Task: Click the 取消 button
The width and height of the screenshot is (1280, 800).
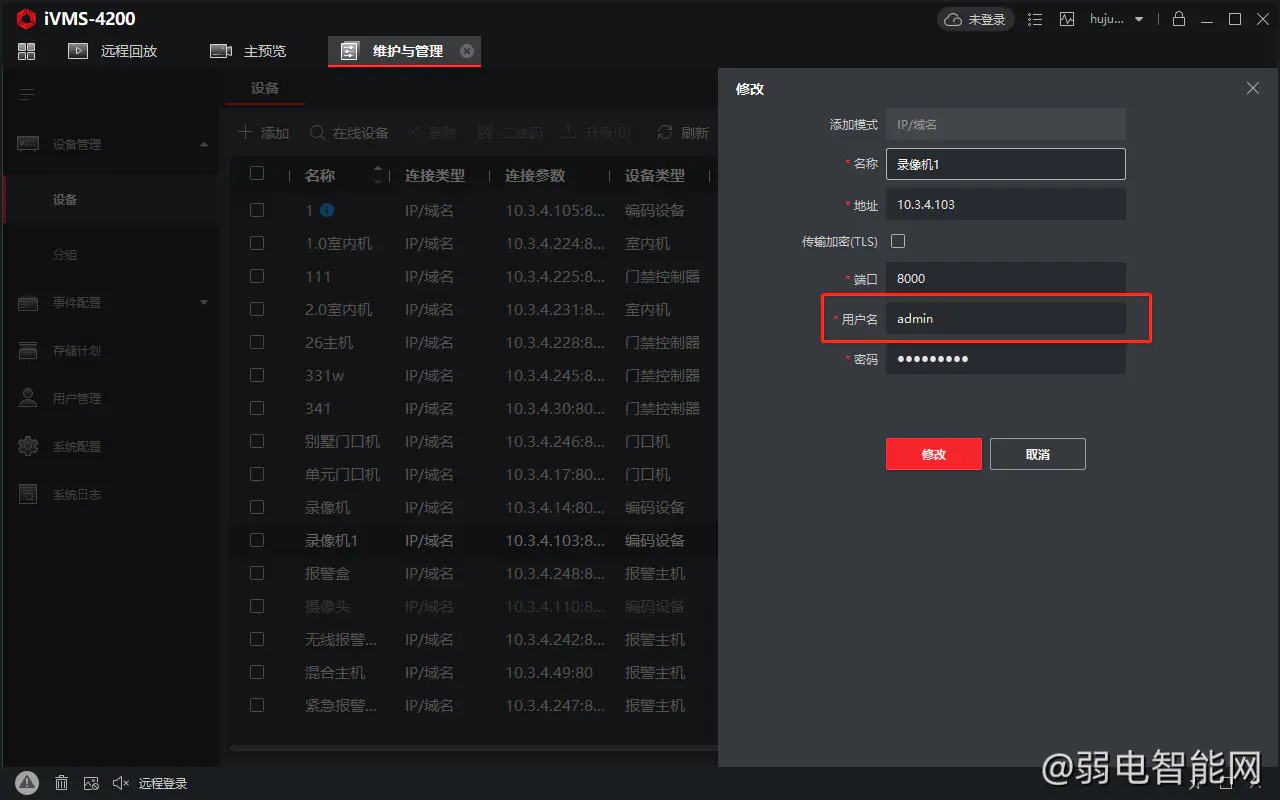Action: pos(1038,454)
